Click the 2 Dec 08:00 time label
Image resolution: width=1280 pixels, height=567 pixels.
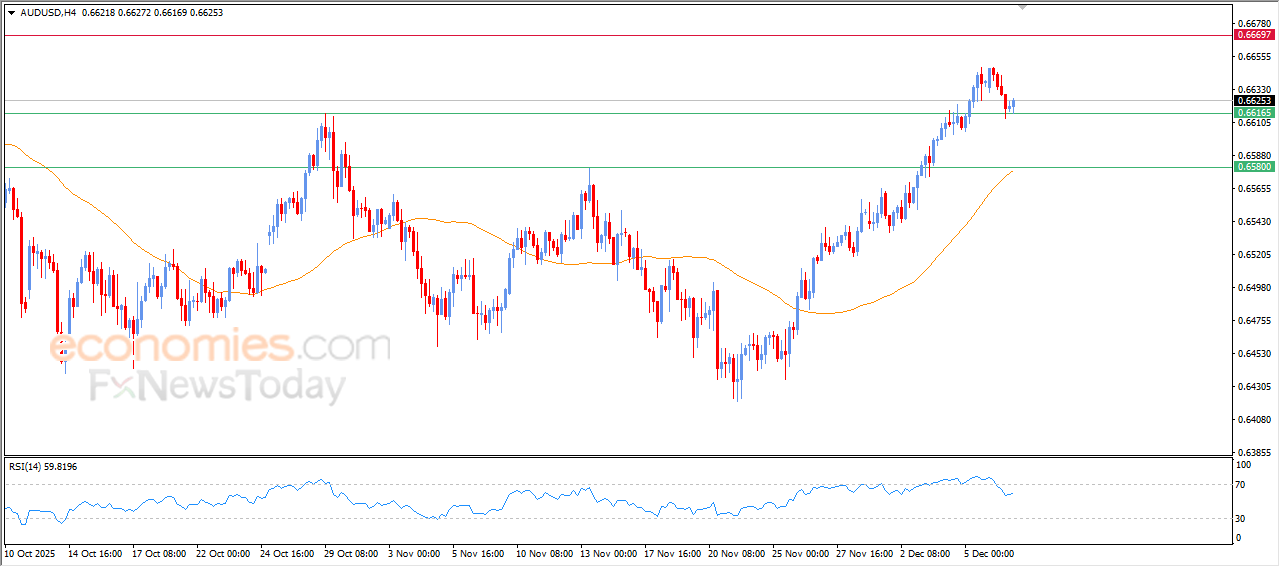tap(924, 552)
